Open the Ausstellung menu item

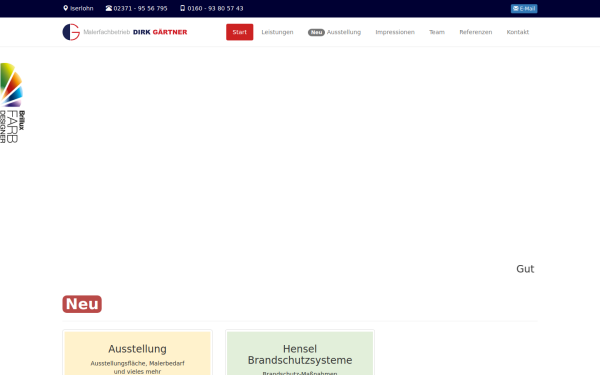[334, 32]
